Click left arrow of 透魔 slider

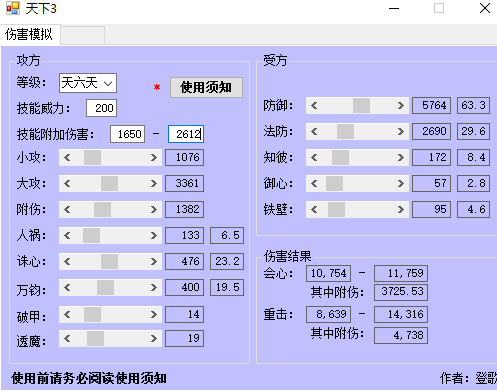(67, 338)
